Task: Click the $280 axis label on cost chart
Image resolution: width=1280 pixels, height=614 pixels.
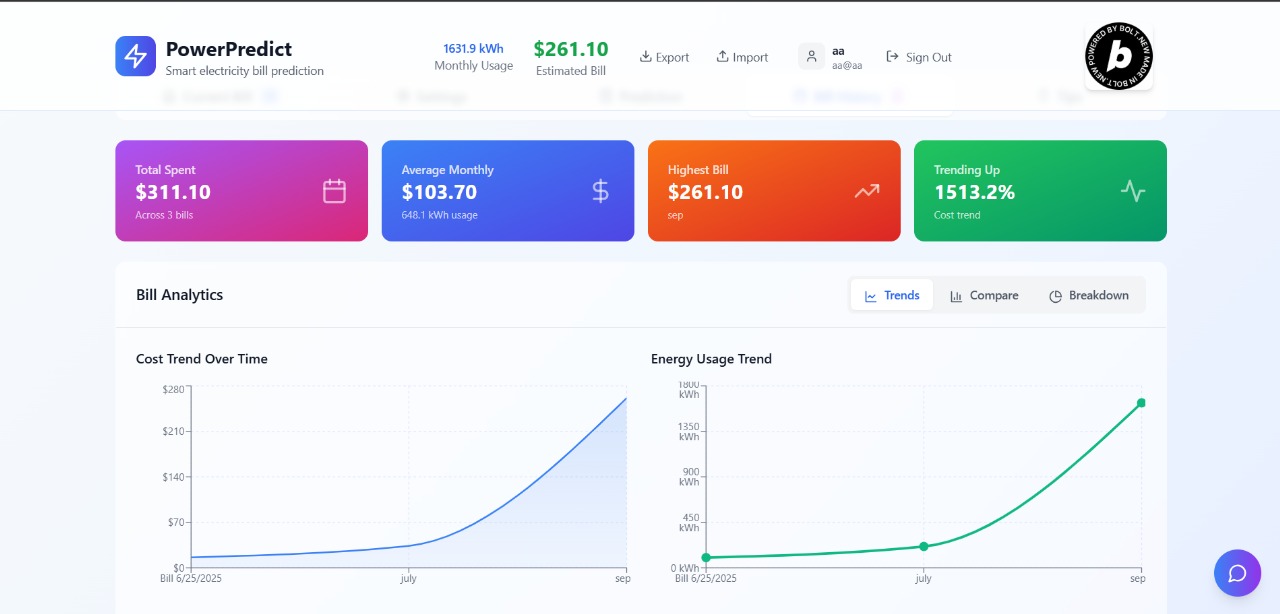Action: [x=173, y=389]
